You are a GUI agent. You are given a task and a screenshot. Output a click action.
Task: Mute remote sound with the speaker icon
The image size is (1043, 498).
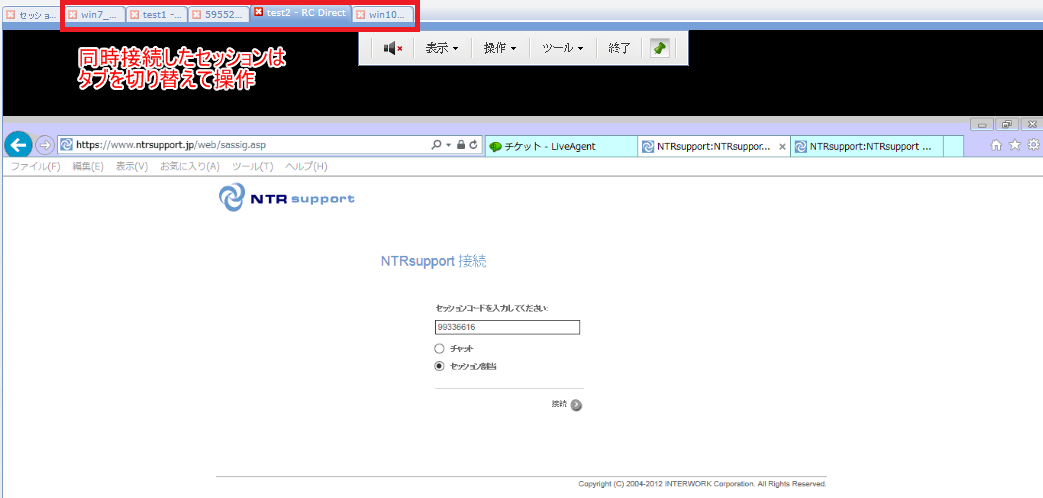point(392,48)
